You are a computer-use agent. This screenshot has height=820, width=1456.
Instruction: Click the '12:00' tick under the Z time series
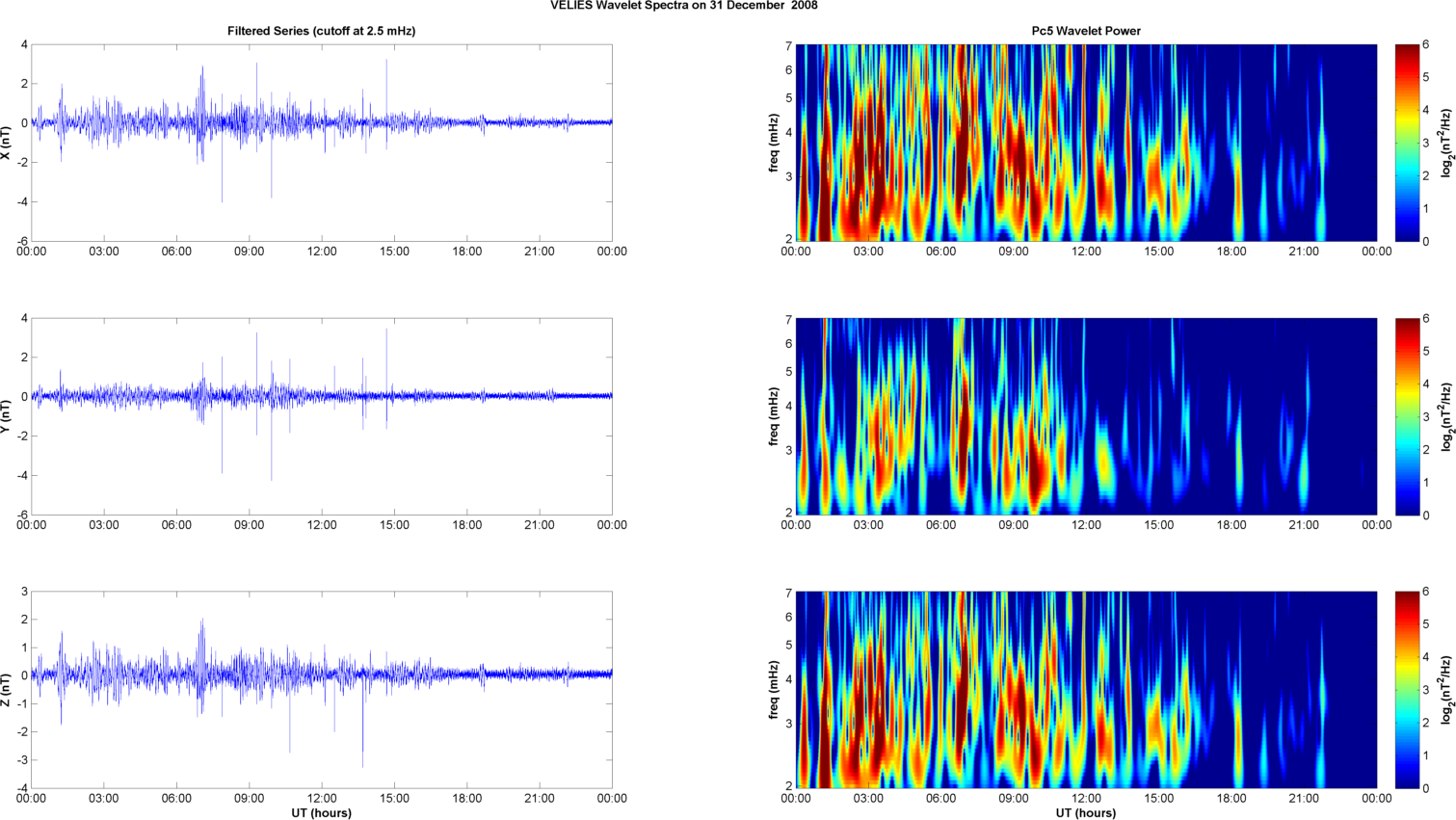[322, 799]
